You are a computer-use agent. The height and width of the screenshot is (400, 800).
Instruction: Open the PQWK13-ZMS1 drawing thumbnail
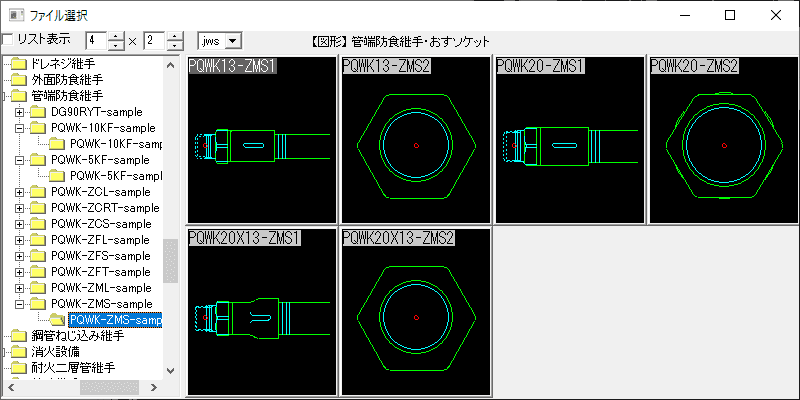click(262, 140)
